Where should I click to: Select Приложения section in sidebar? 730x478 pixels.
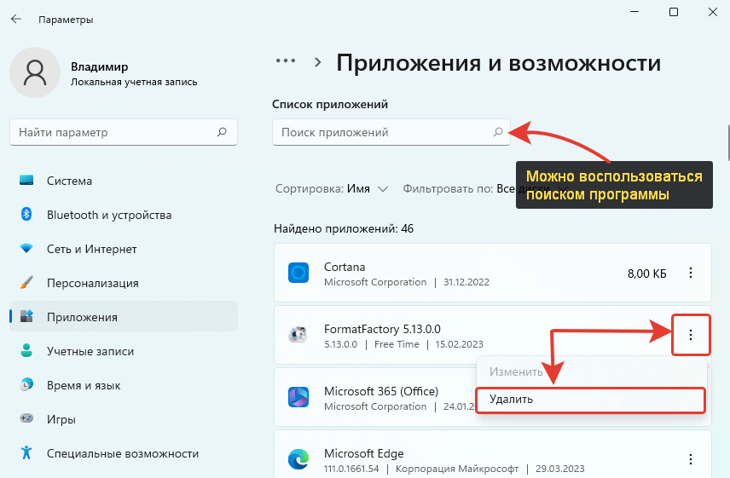123,317
